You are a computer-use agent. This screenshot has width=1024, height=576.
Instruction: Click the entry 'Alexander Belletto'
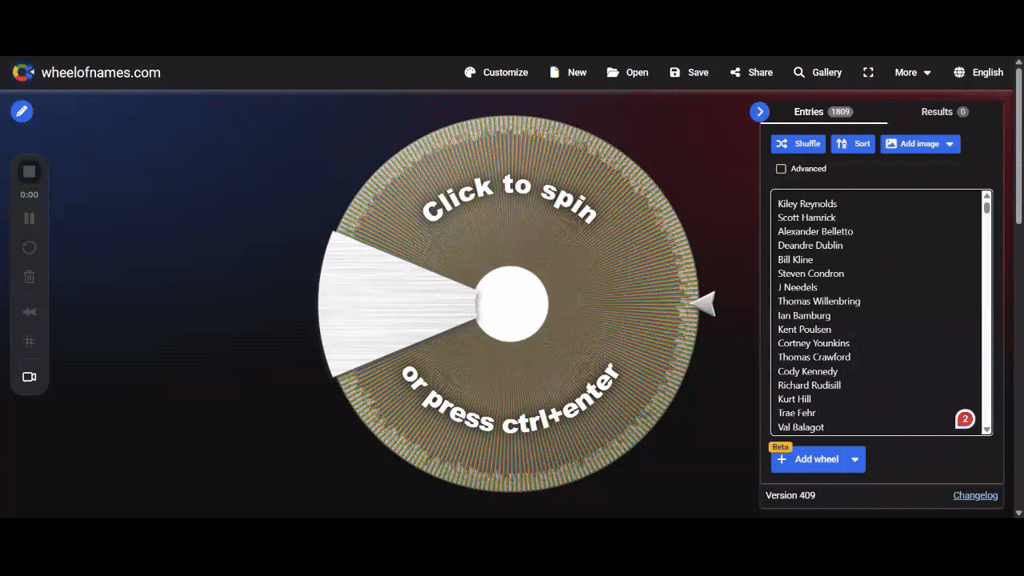pyautogui.click(x=815, y=231)
